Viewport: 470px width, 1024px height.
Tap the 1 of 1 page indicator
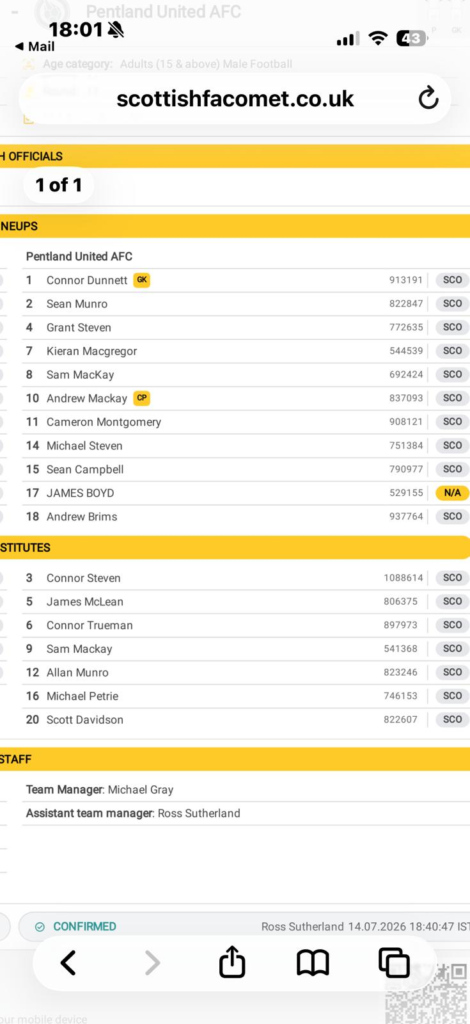pyautogui.click(x=59, y=185)
